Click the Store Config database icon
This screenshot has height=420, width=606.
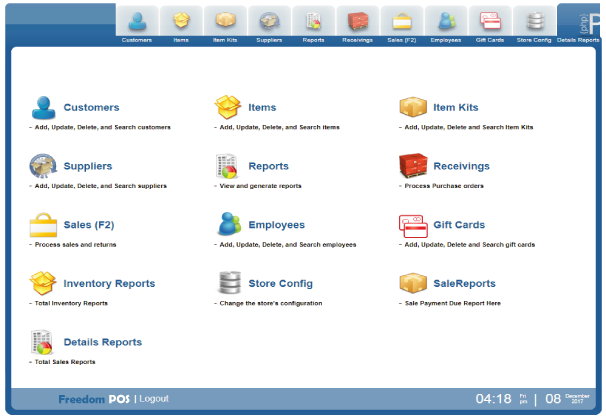click(229, 283)
